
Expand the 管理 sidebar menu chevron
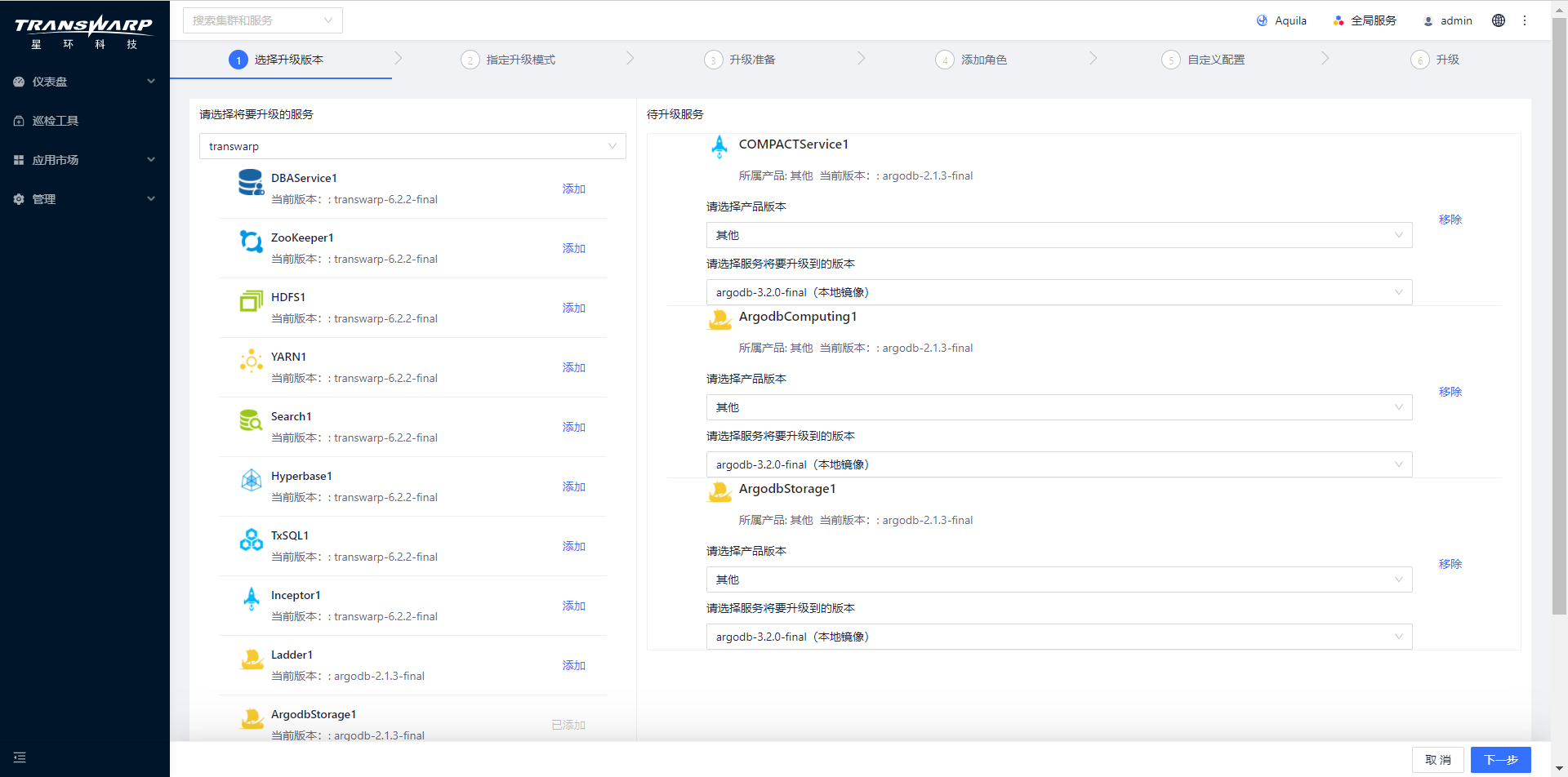coord(151,198)
